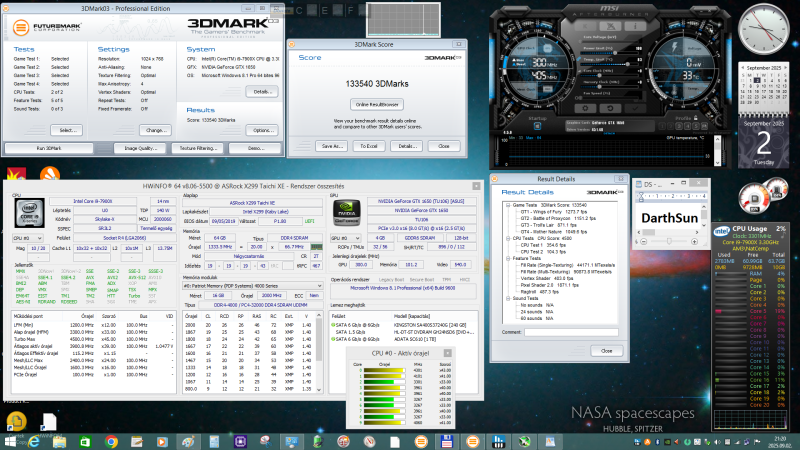Image resolution: width=800 pixels, height=450 pixels.
Task: Click Afterburner monitoring graph scroll down arrow
Action: 717,163
